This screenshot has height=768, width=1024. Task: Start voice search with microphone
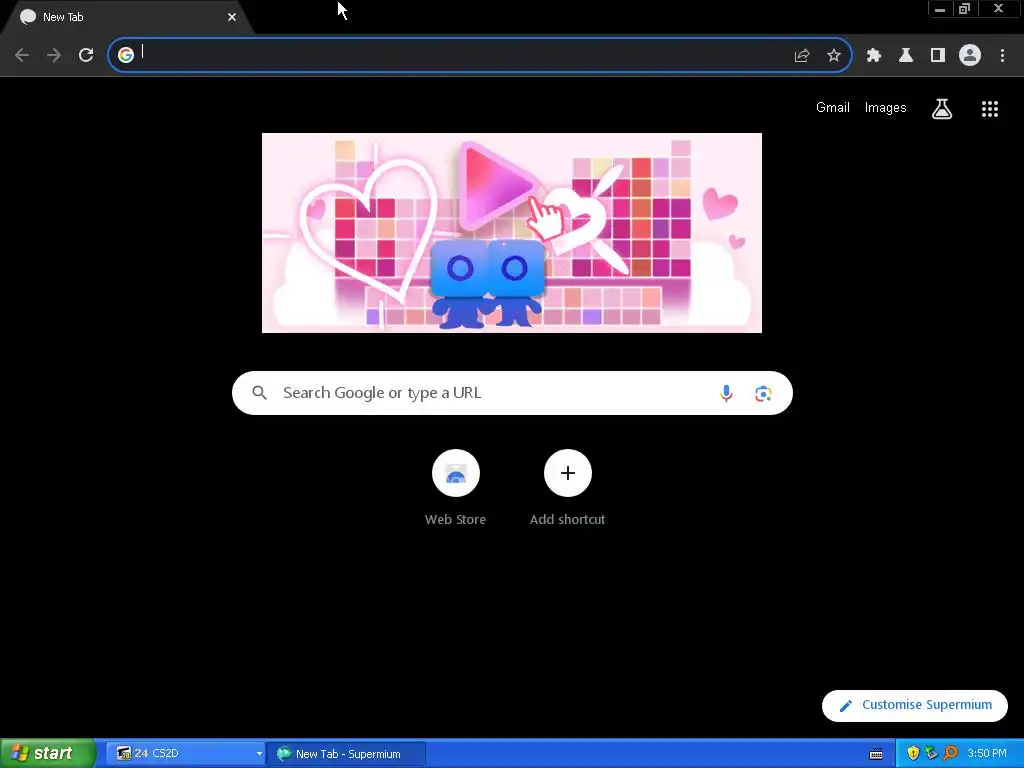point(726,393)
